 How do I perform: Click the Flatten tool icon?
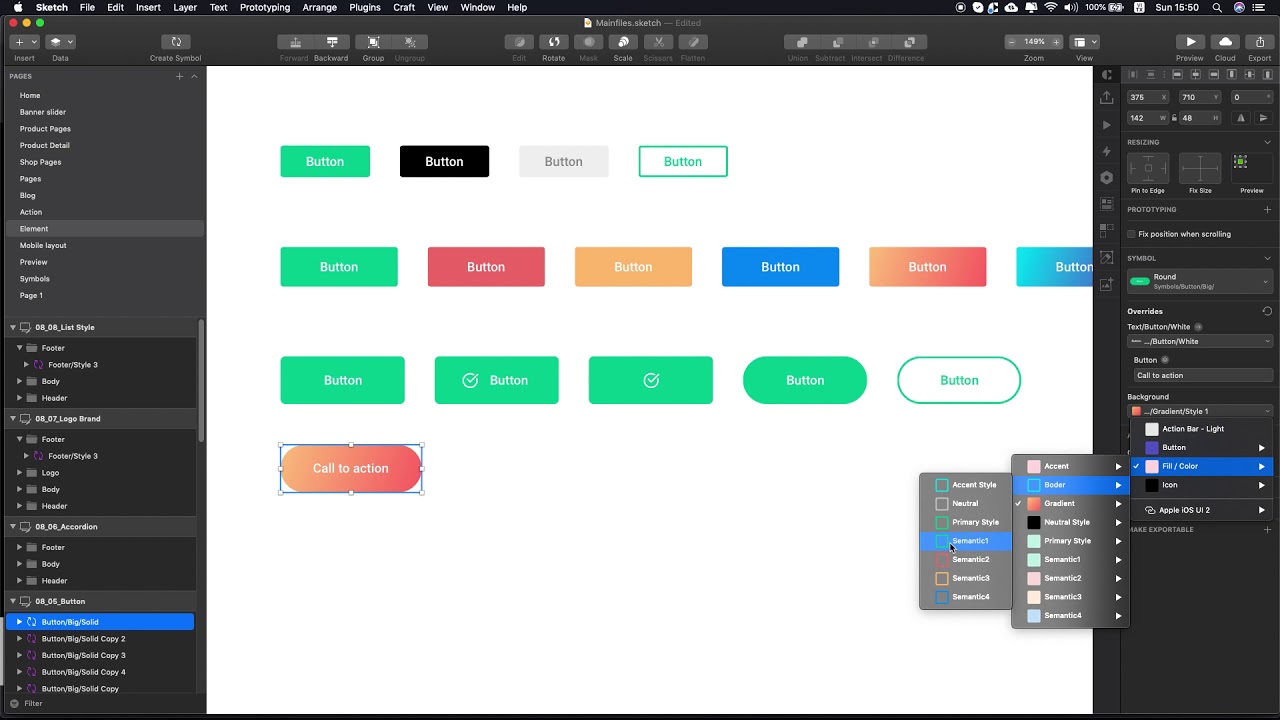tap(693, 42)
